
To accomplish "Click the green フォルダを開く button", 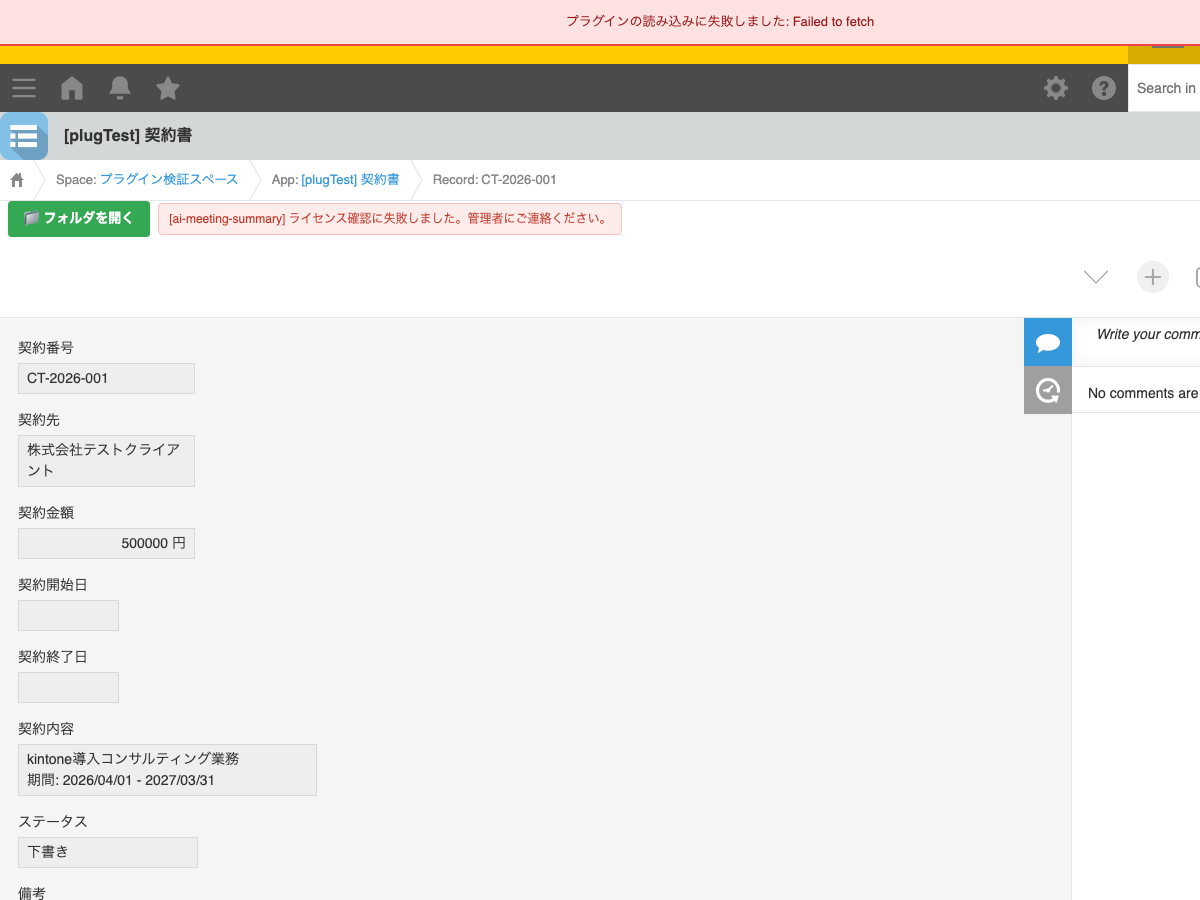I will [x=79, y=219].
